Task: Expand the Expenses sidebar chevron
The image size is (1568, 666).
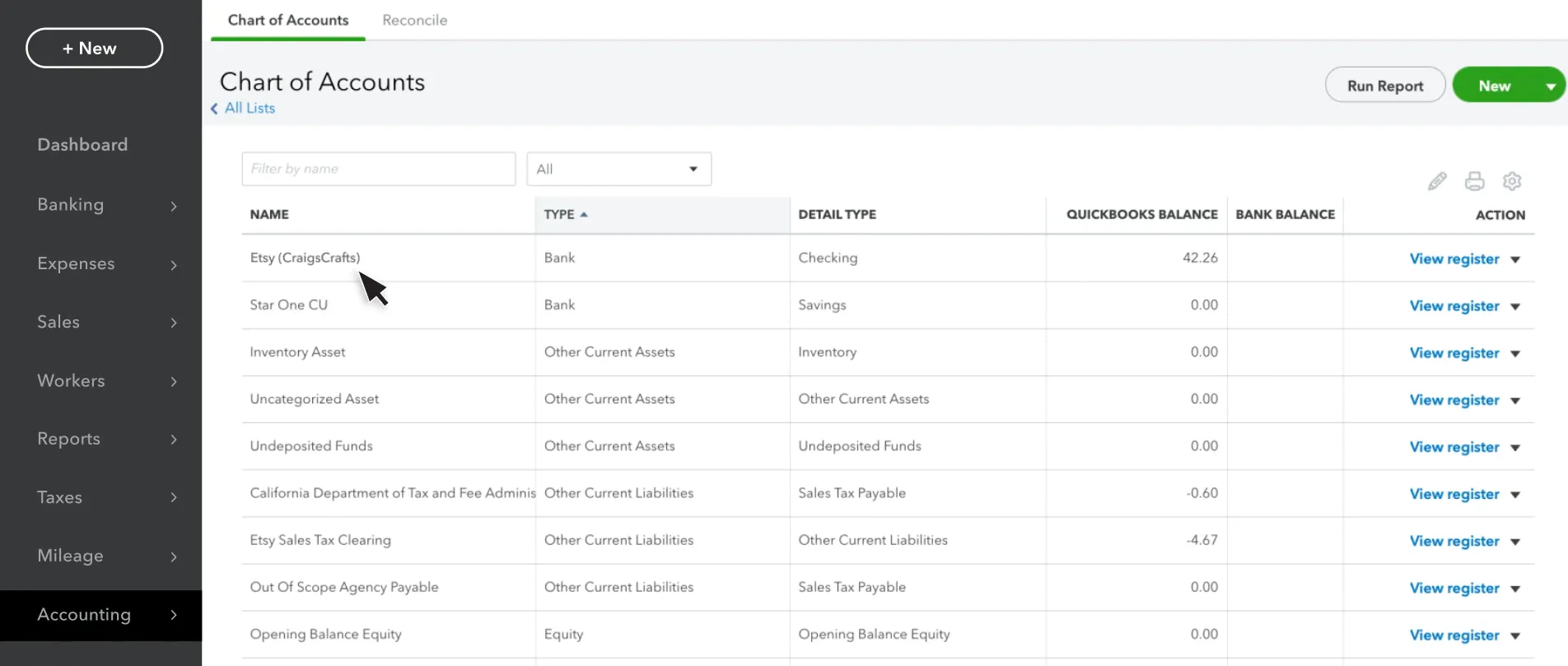Action: coord(174,264)
